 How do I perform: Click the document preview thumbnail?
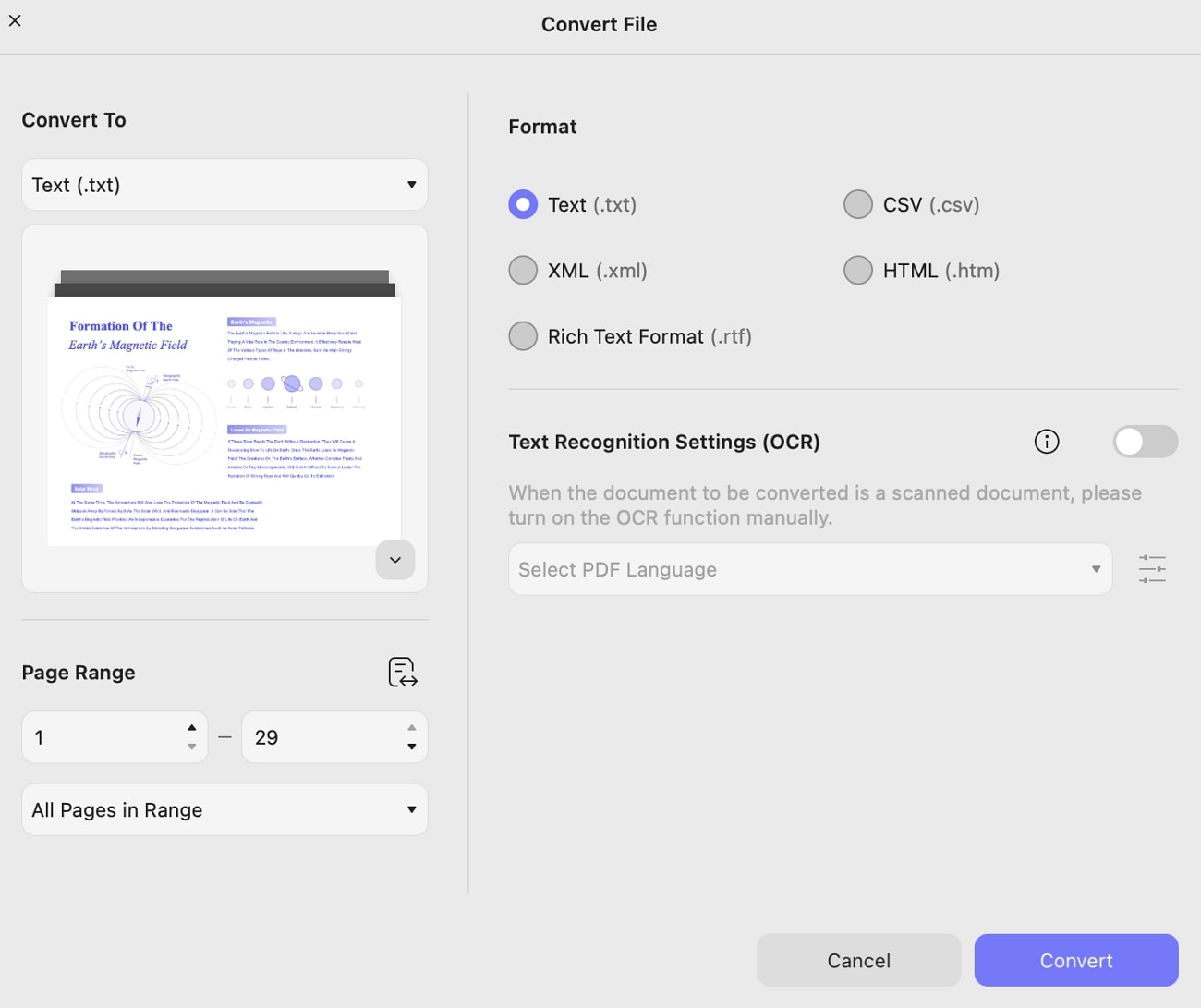coord(224,408)
